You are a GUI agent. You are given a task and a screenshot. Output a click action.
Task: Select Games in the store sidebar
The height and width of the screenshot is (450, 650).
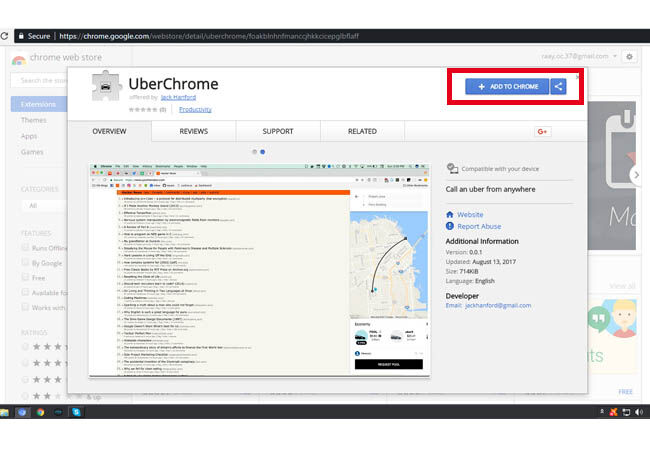point(32,152)
